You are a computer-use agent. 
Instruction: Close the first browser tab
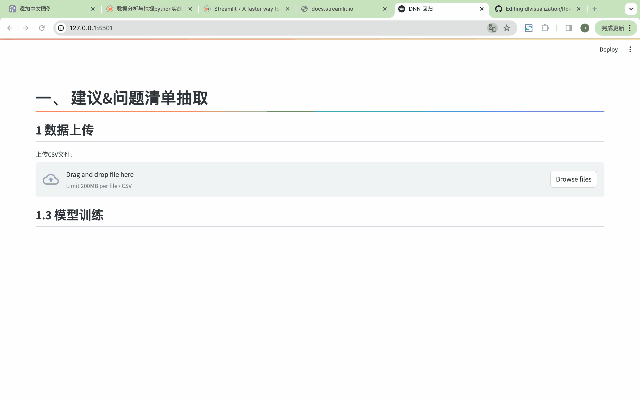click(93, 9)
